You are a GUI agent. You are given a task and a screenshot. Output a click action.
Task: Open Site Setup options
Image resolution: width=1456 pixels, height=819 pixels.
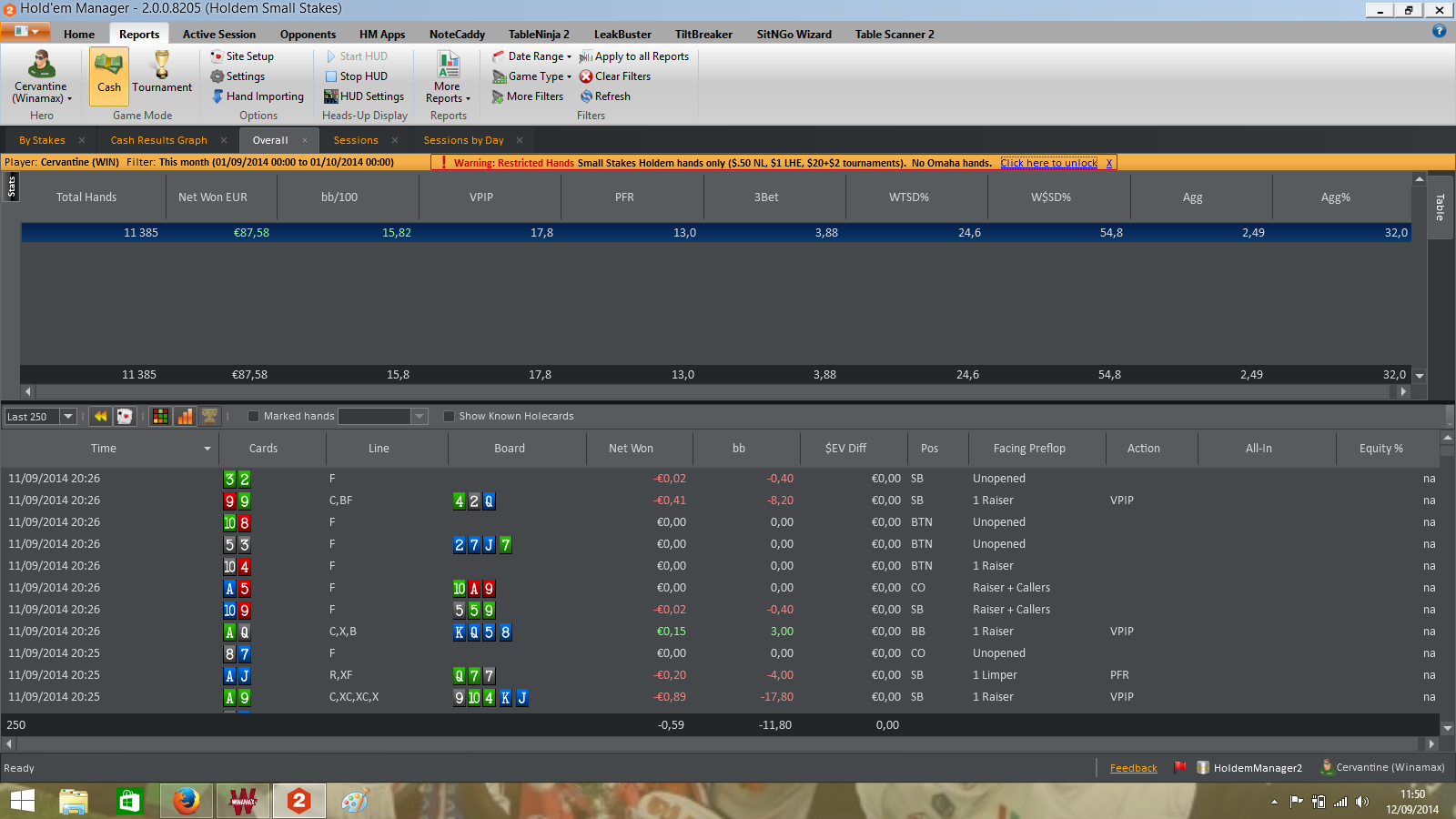coord(242,56)
